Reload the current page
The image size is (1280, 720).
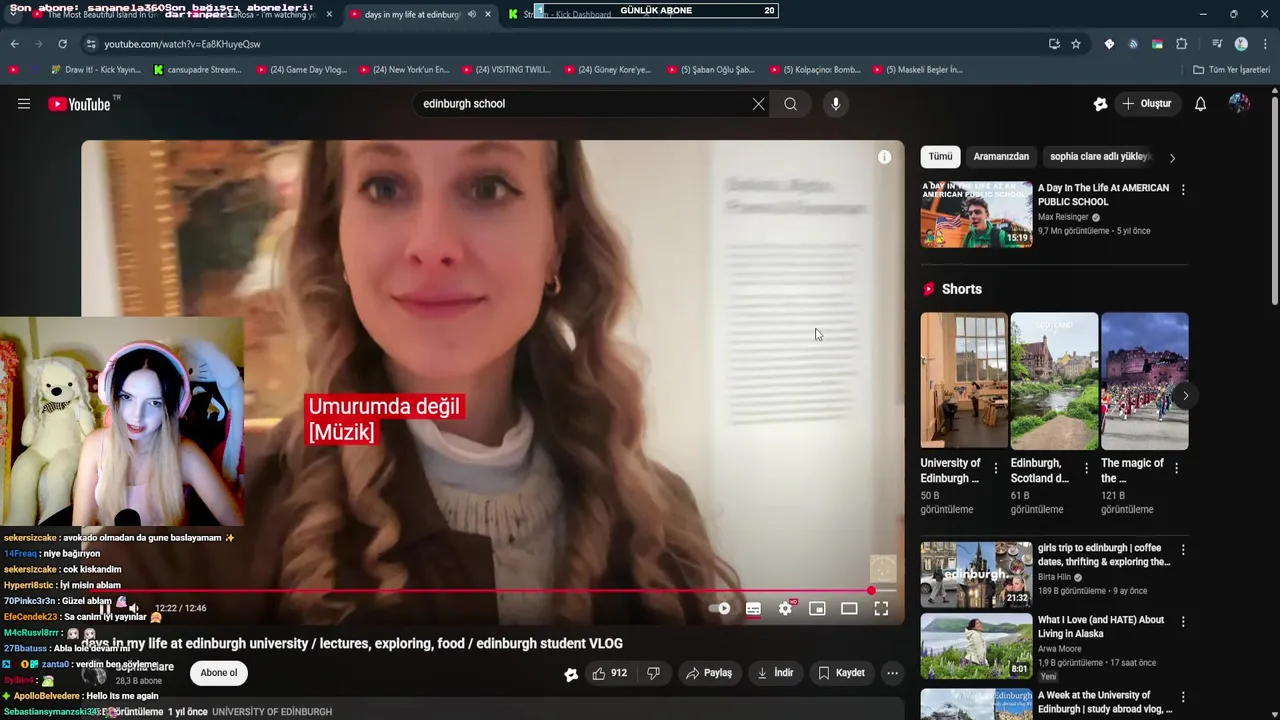pyautogui.click(x=62, y=44)
